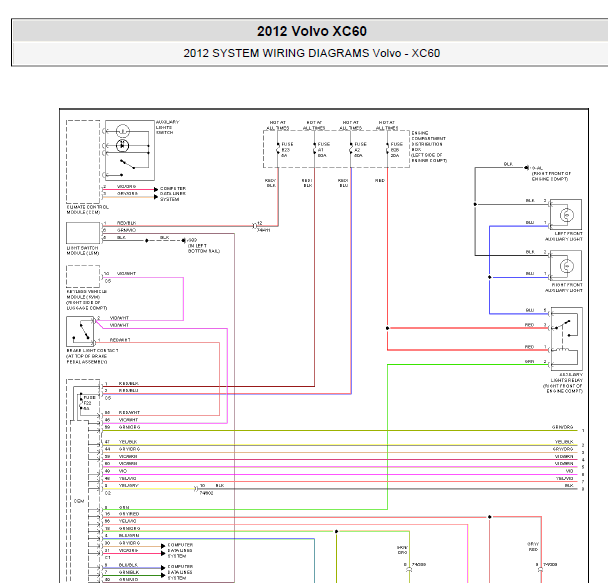Screen dimensions: 608x583
Task: Click the Right Front Auxiliary Light label
Action: pyautogui.click(x=564, y=288)
